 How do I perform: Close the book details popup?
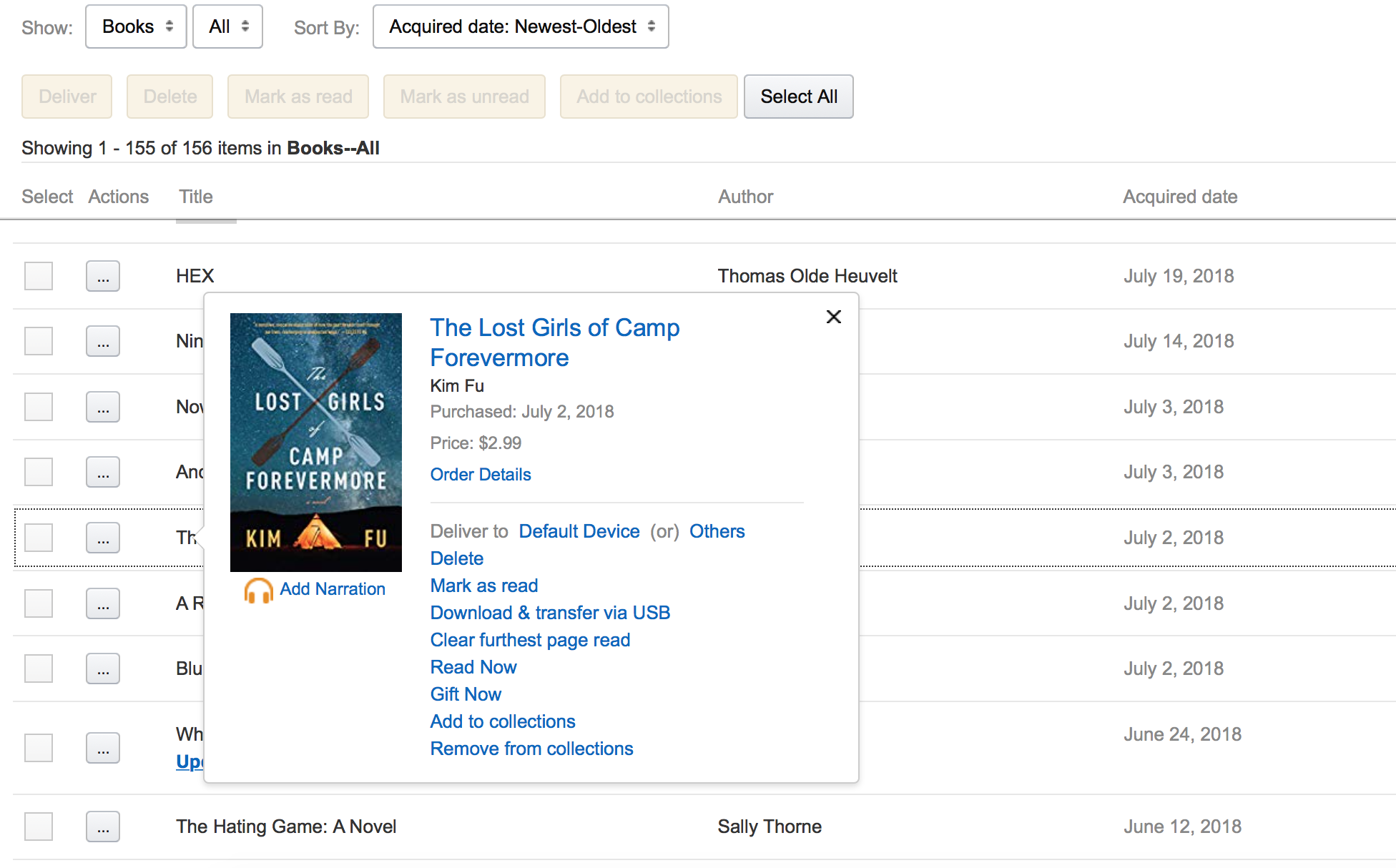point(833,317)
